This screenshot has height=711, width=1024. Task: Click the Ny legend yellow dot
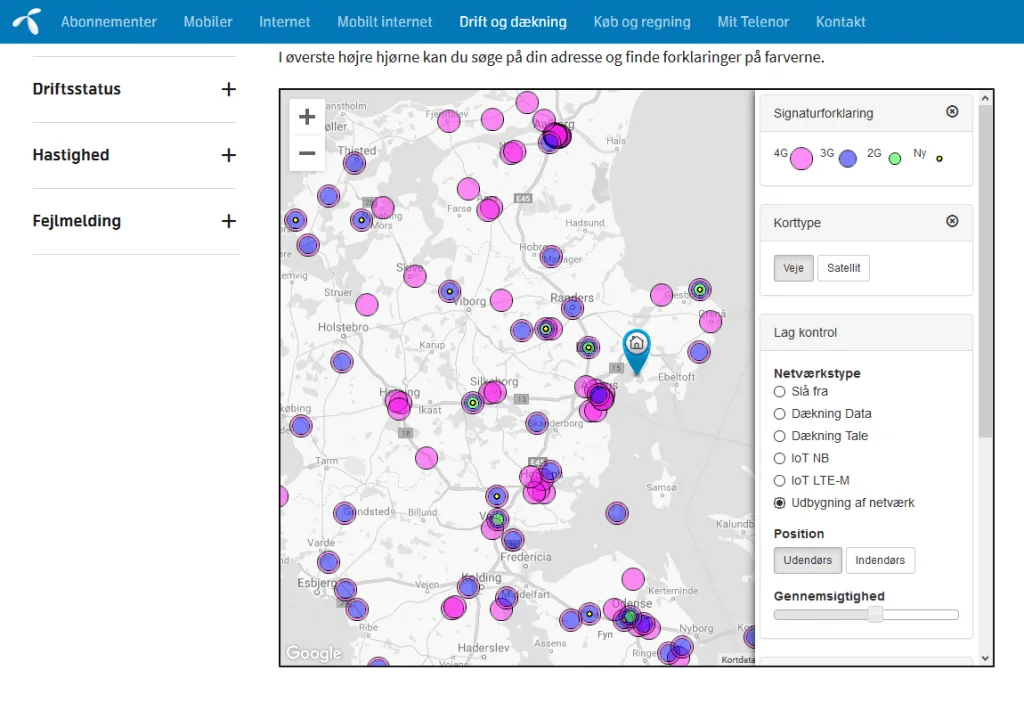(939, 159)
